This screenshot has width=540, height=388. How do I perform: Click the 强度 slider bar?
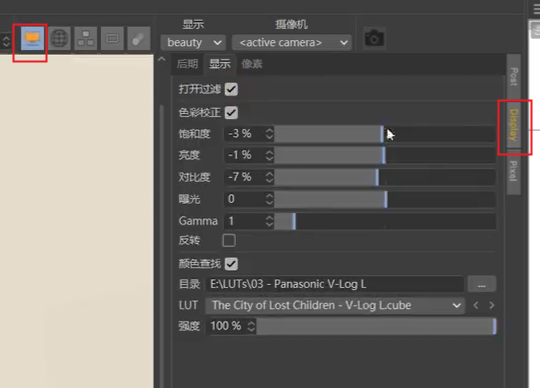(376, 326)
